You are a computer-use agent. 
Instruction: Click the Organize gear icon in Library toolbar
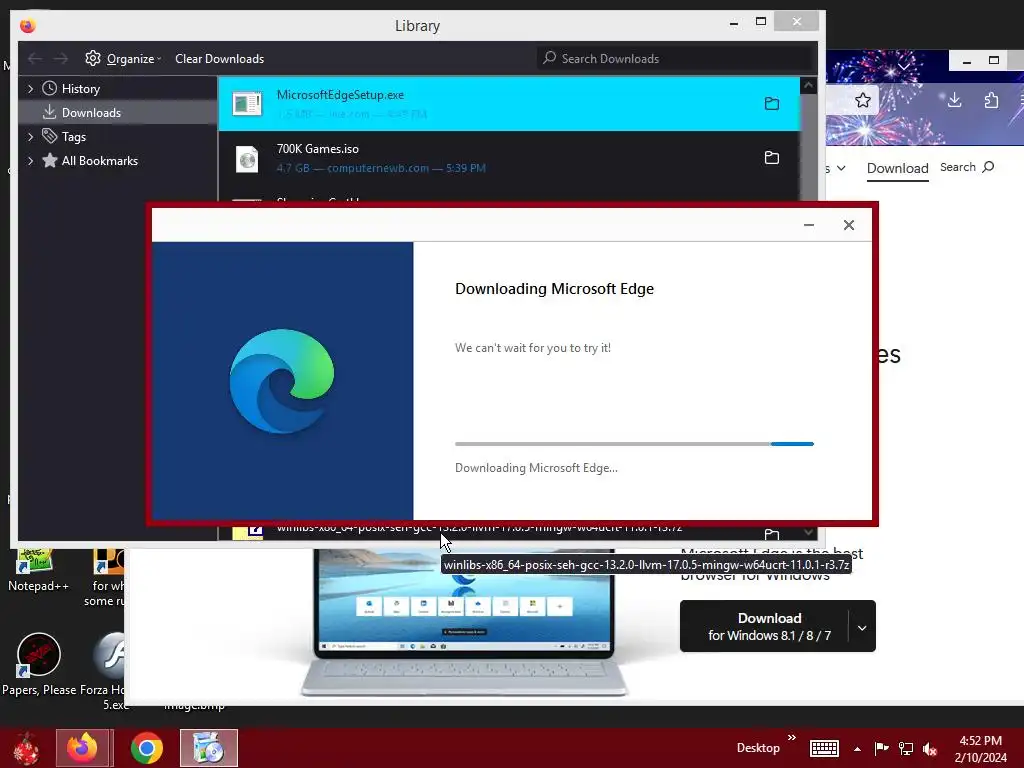coord(93,58)
